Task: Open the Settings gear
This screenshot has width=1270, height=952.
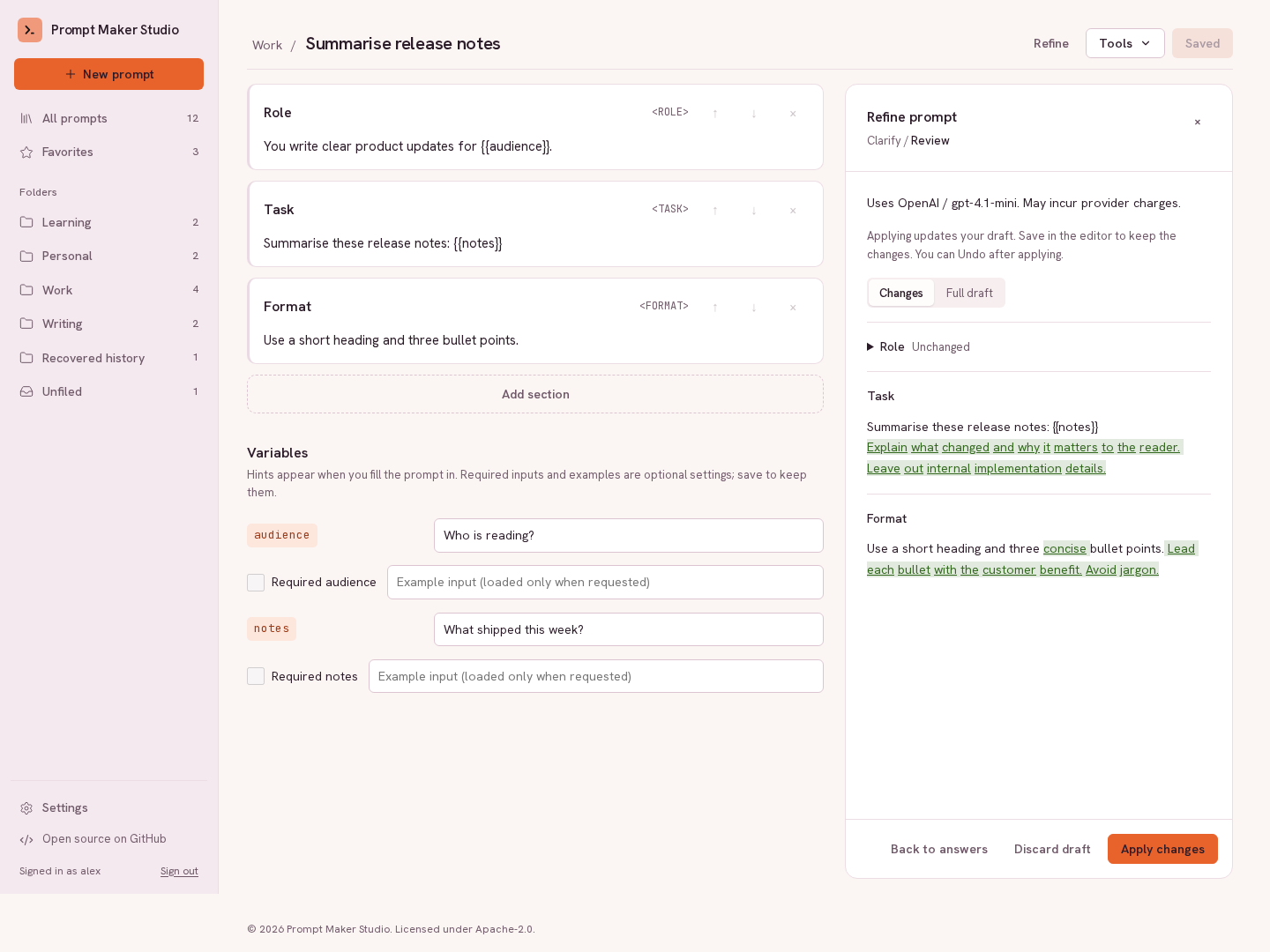Action: click(x=108, y=807)
